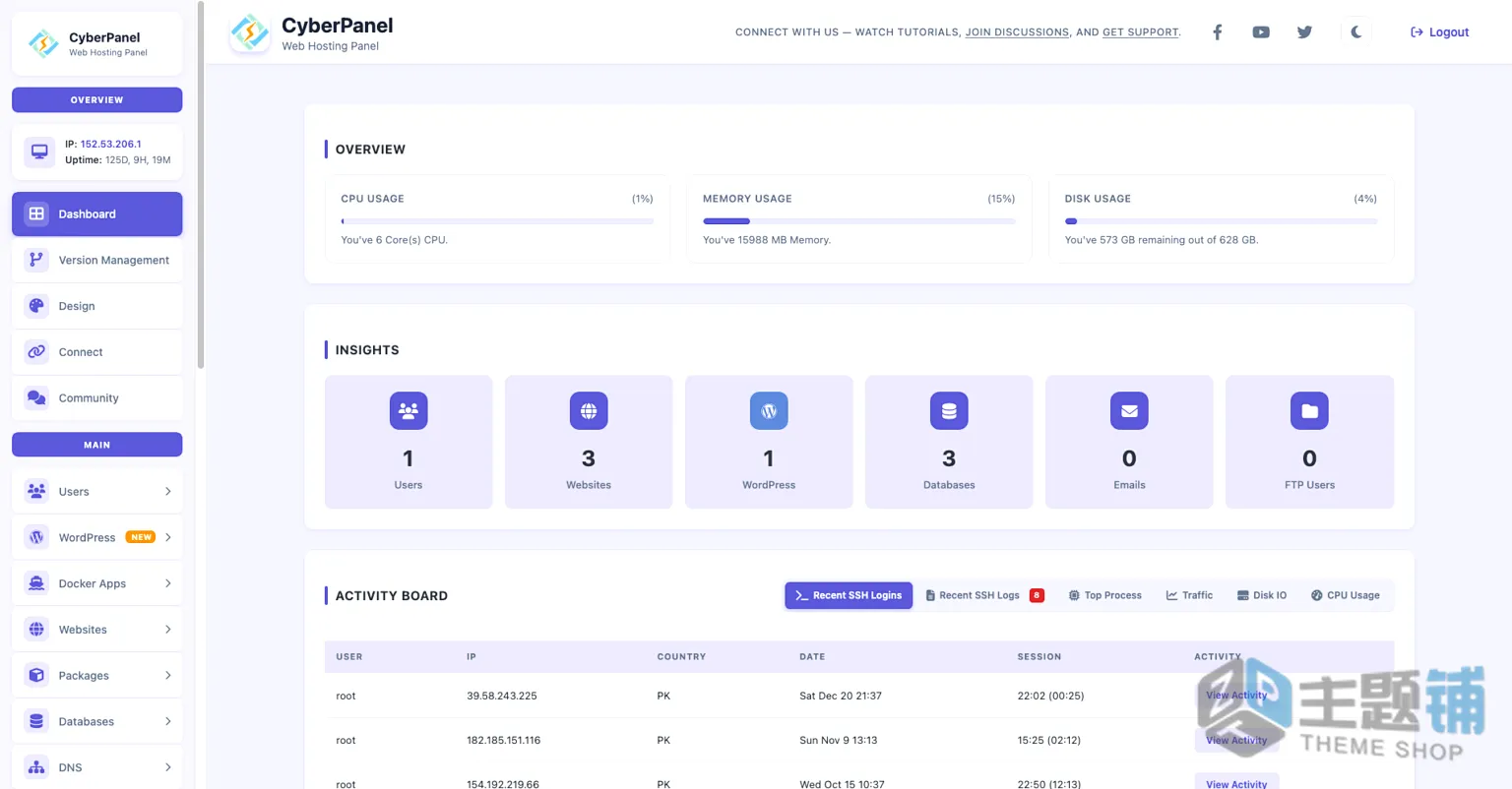Click session value 22:02 (00:25)

[x=1050, y=696]
